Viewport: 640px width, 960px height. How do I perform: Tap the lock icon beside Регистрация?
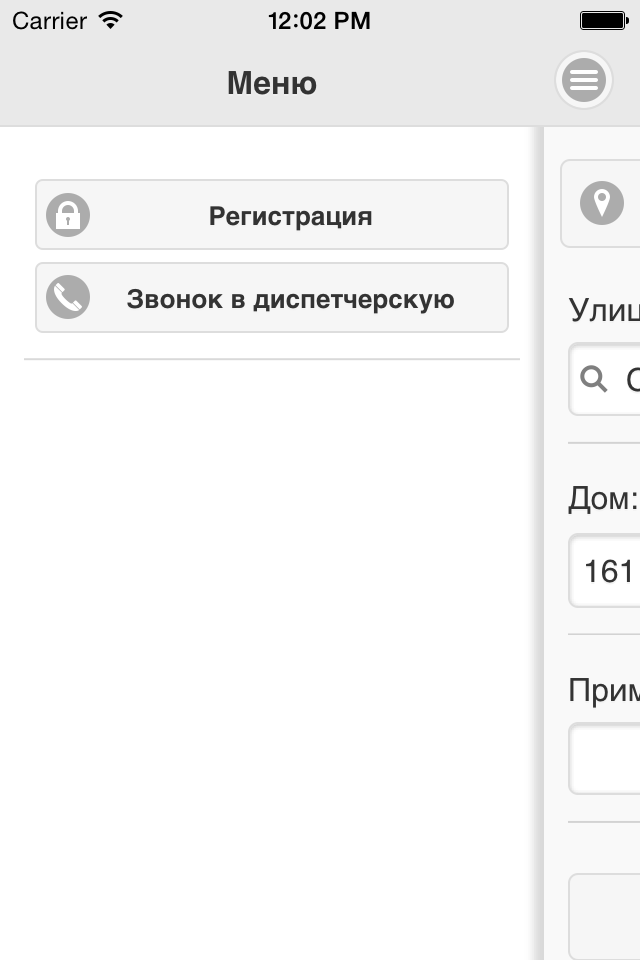68,215
